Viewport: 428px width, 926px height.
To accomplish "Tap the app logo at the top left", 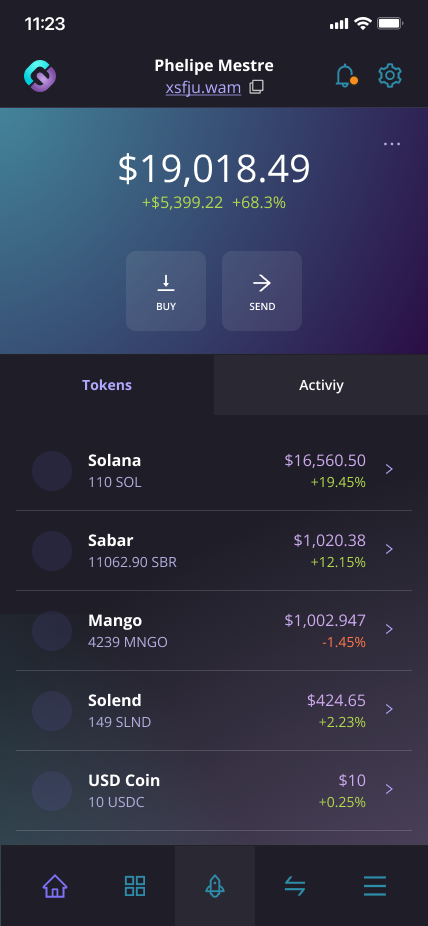I will (40, 76).
